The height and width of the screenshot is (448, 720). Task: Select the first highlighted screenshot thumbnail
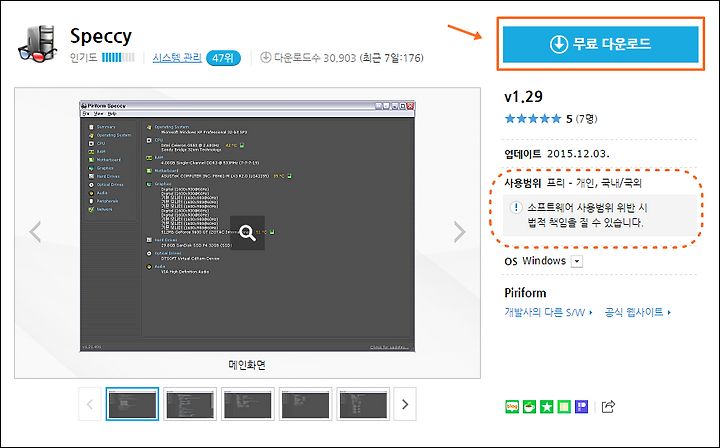tap(132, 404)
